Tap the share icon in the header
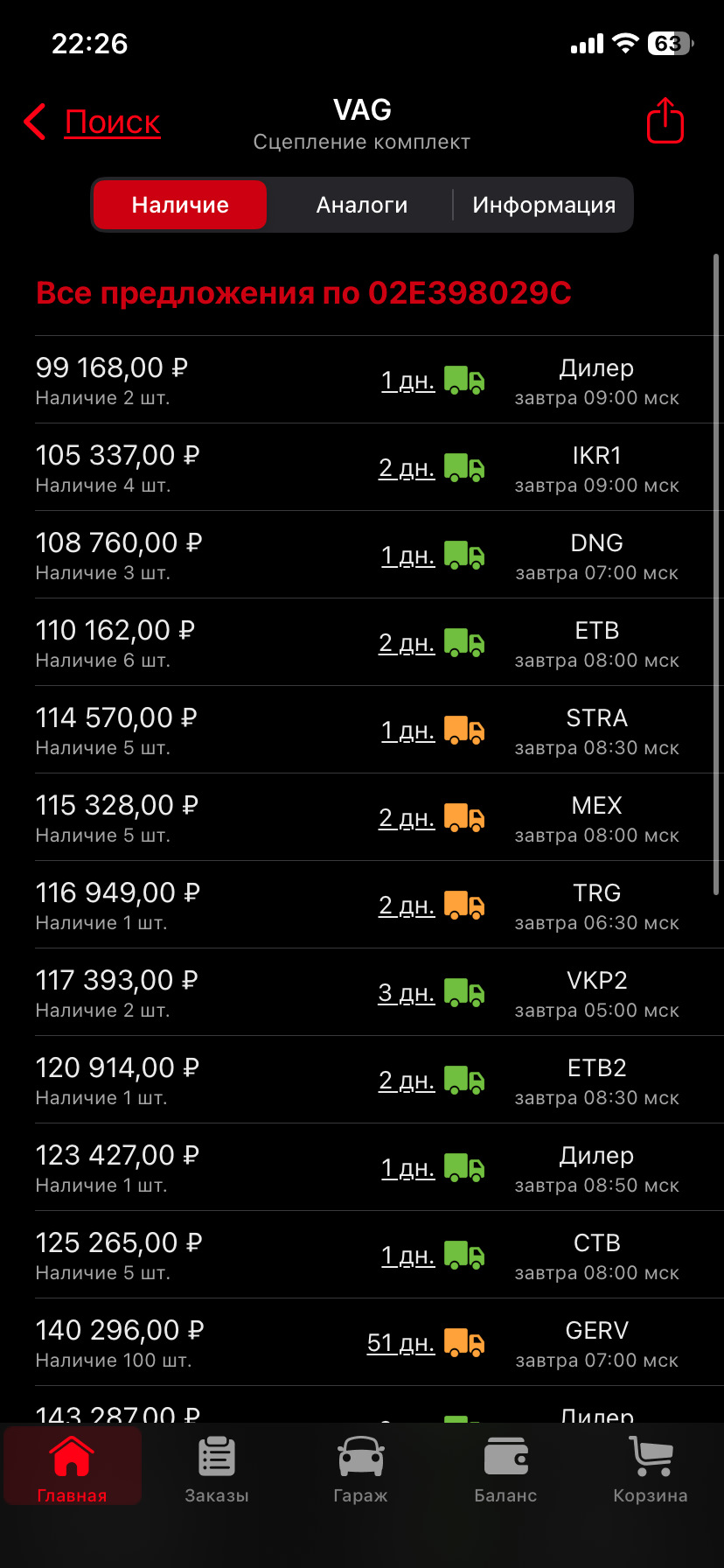This screenshot has width=724, height=1568. tap(665, 121)
